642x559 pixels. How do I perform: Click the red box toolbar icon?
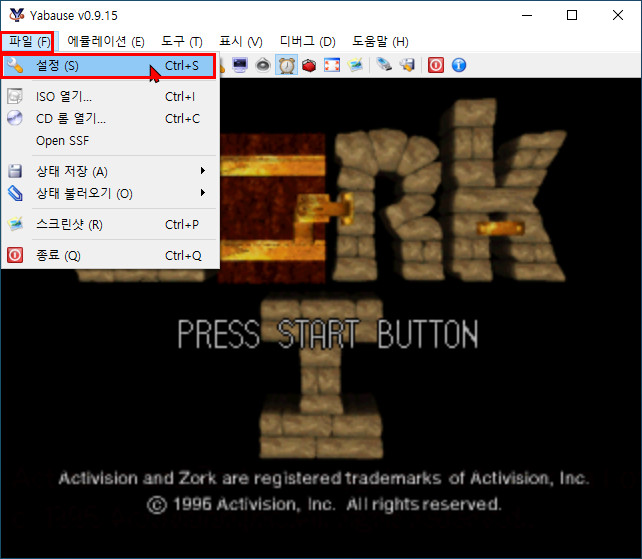309,65
